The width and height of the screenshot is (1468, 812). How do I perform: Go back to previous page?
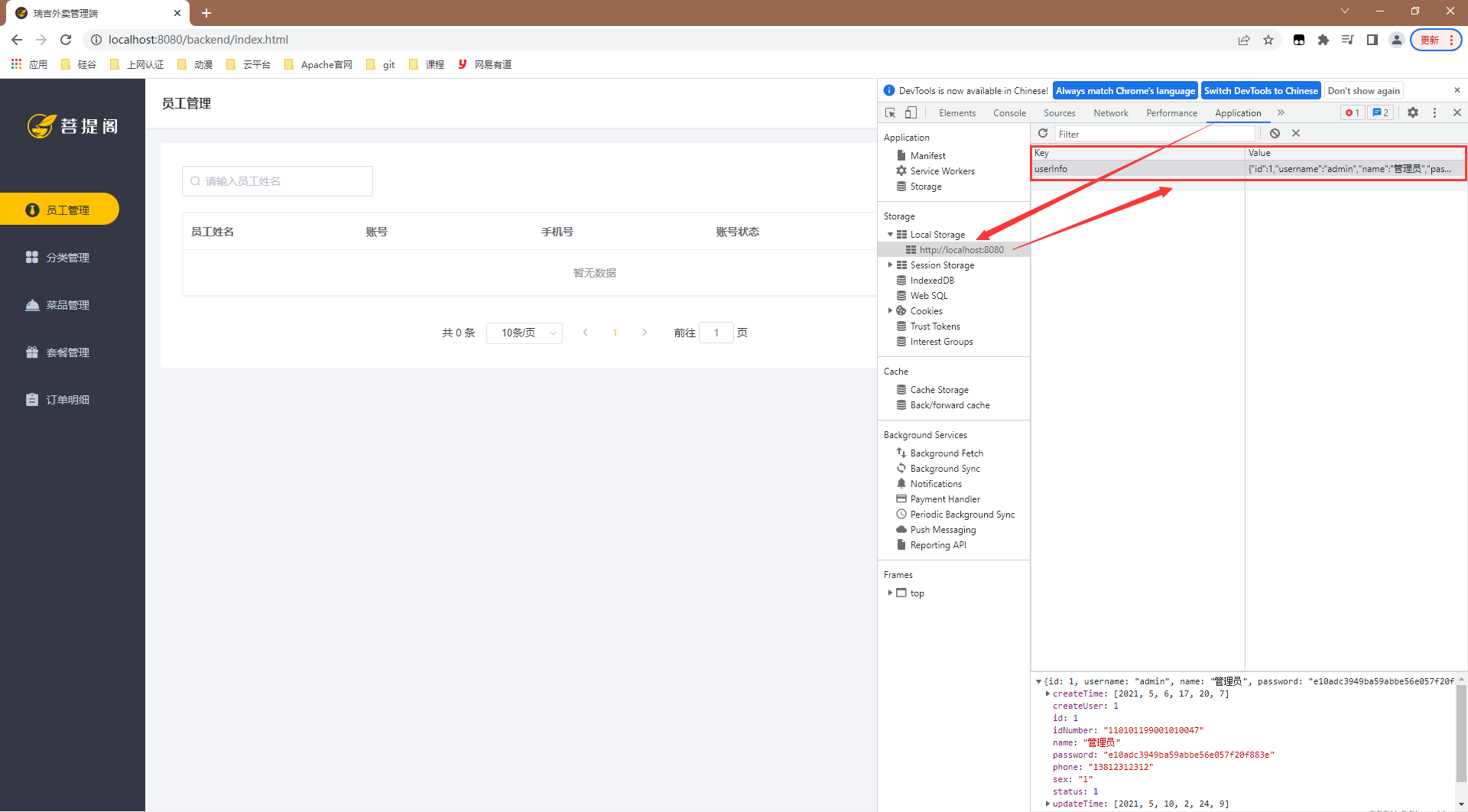[x=17, y=40]
